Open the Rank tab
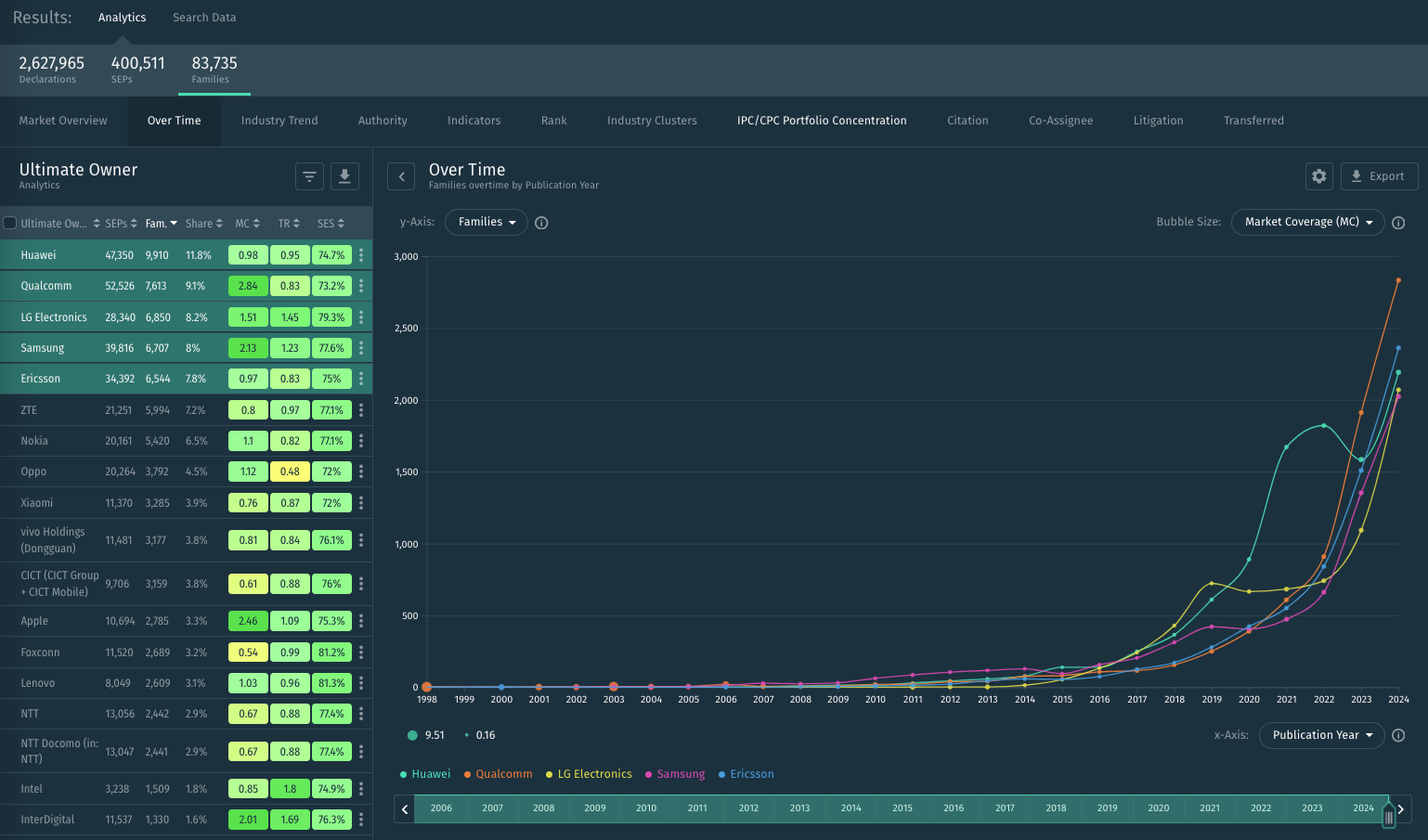Screen dimensions: 1428x840 [554, 121]
